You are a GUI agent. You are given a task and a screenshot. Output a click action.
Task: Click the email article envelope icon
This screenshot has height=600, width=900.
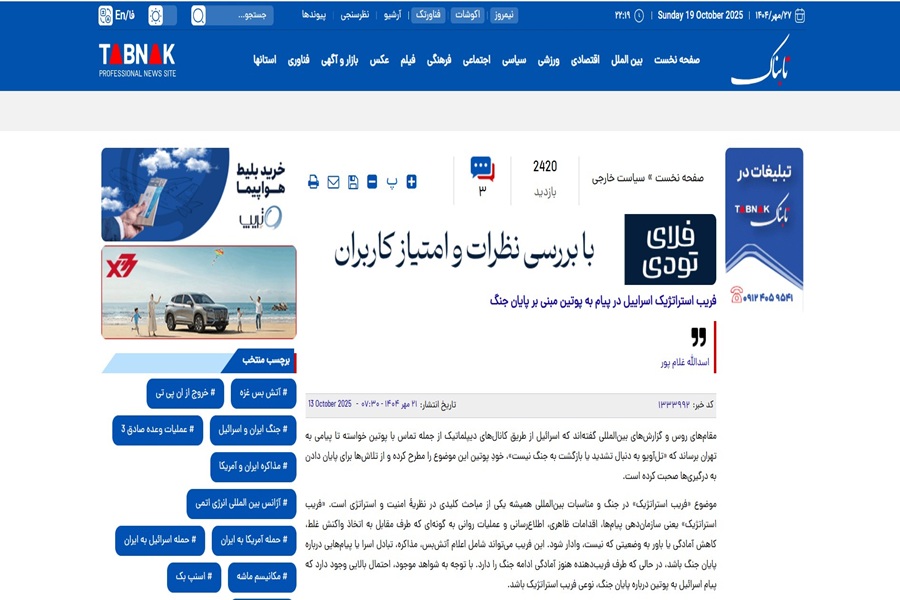[333, 182]
